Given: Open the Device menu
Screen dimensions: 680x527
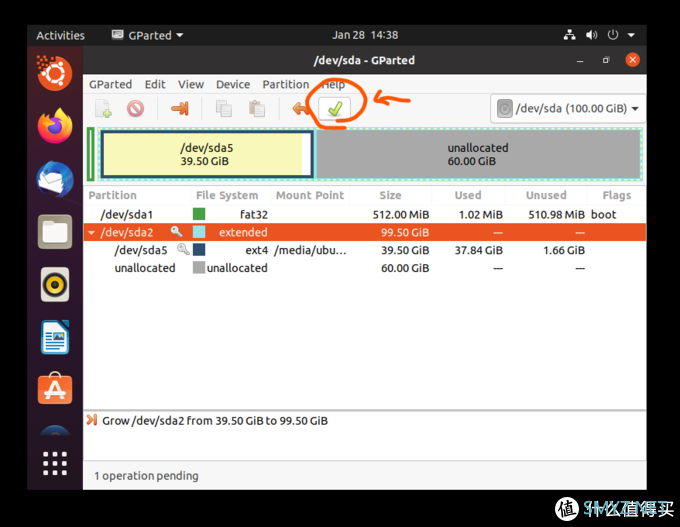Looking at the screenshot, I should click(x=233, y=84).
